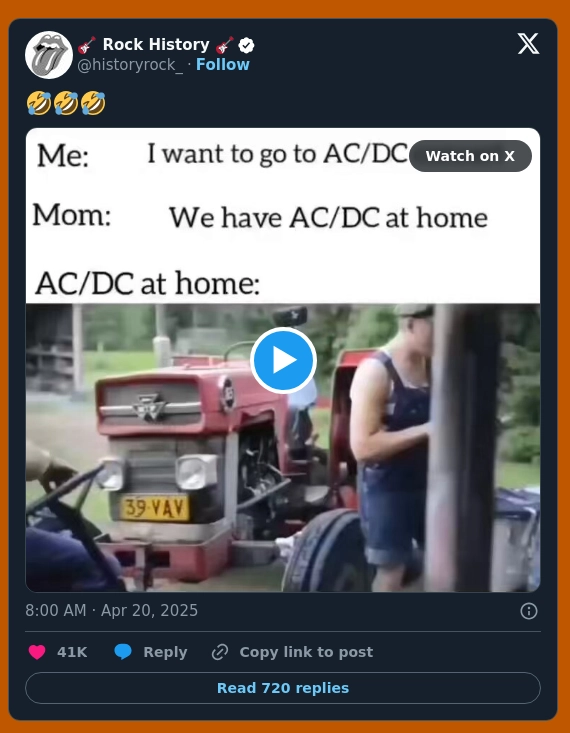This screenshot has width=570, height=733.
Task: Click the blue verified badge
Action: pyautogui.click(x=246, y=45)
